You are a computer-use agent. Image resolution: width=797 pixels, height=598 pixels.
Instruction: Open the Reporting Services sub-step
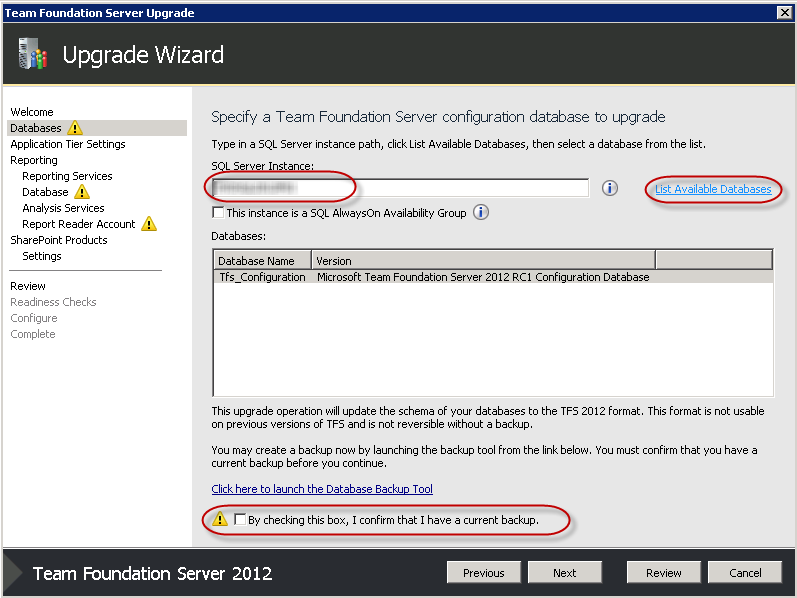click(67, 176)
